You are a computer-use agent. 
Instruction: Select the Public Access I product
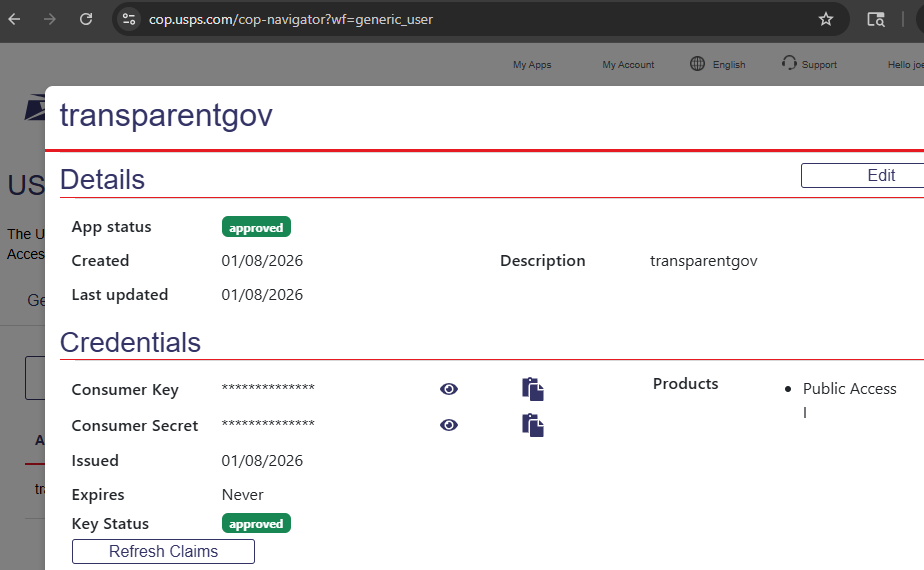[x=849, y=389]
